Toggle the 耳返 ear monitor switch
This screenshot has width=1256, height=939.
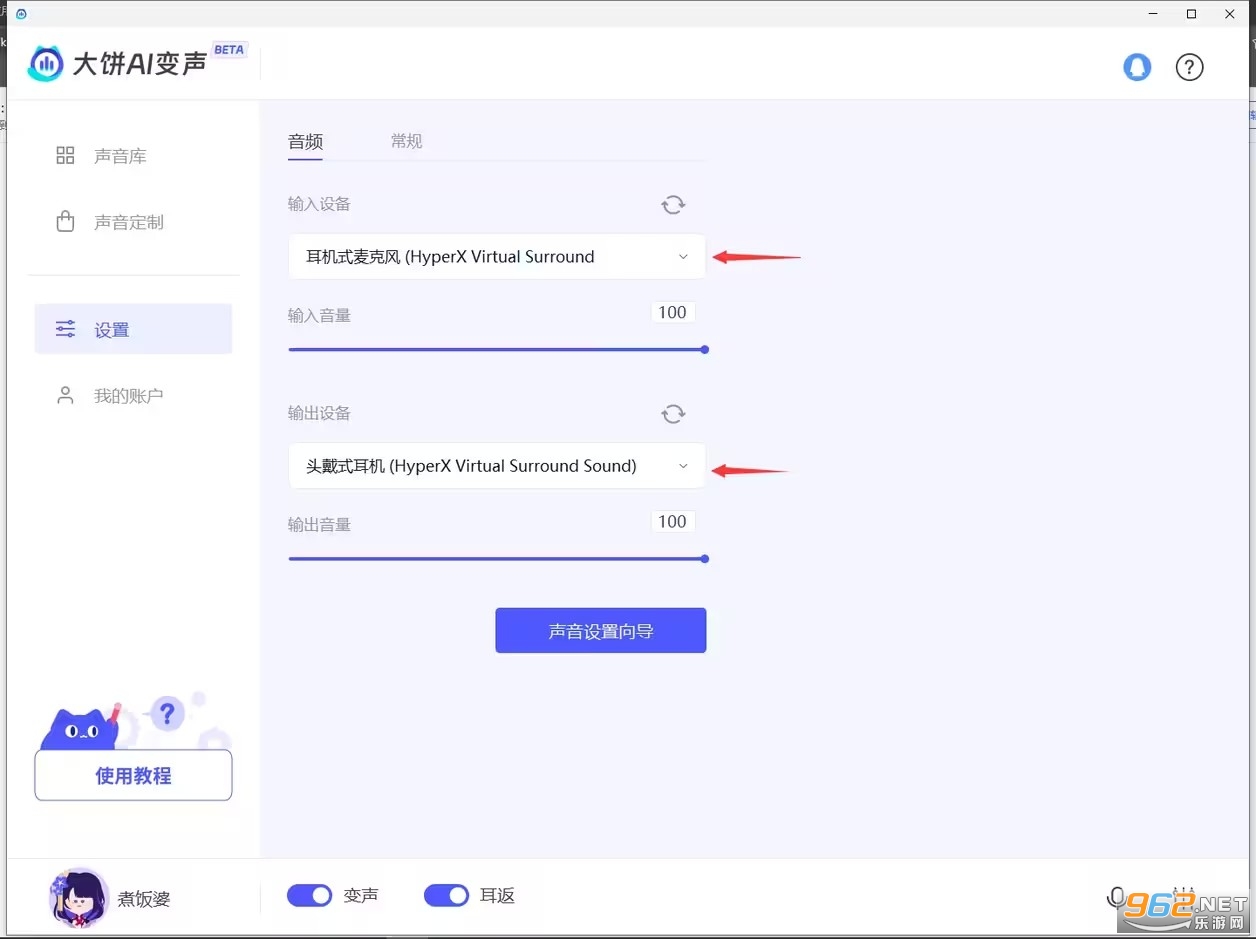tap(446, 895)
